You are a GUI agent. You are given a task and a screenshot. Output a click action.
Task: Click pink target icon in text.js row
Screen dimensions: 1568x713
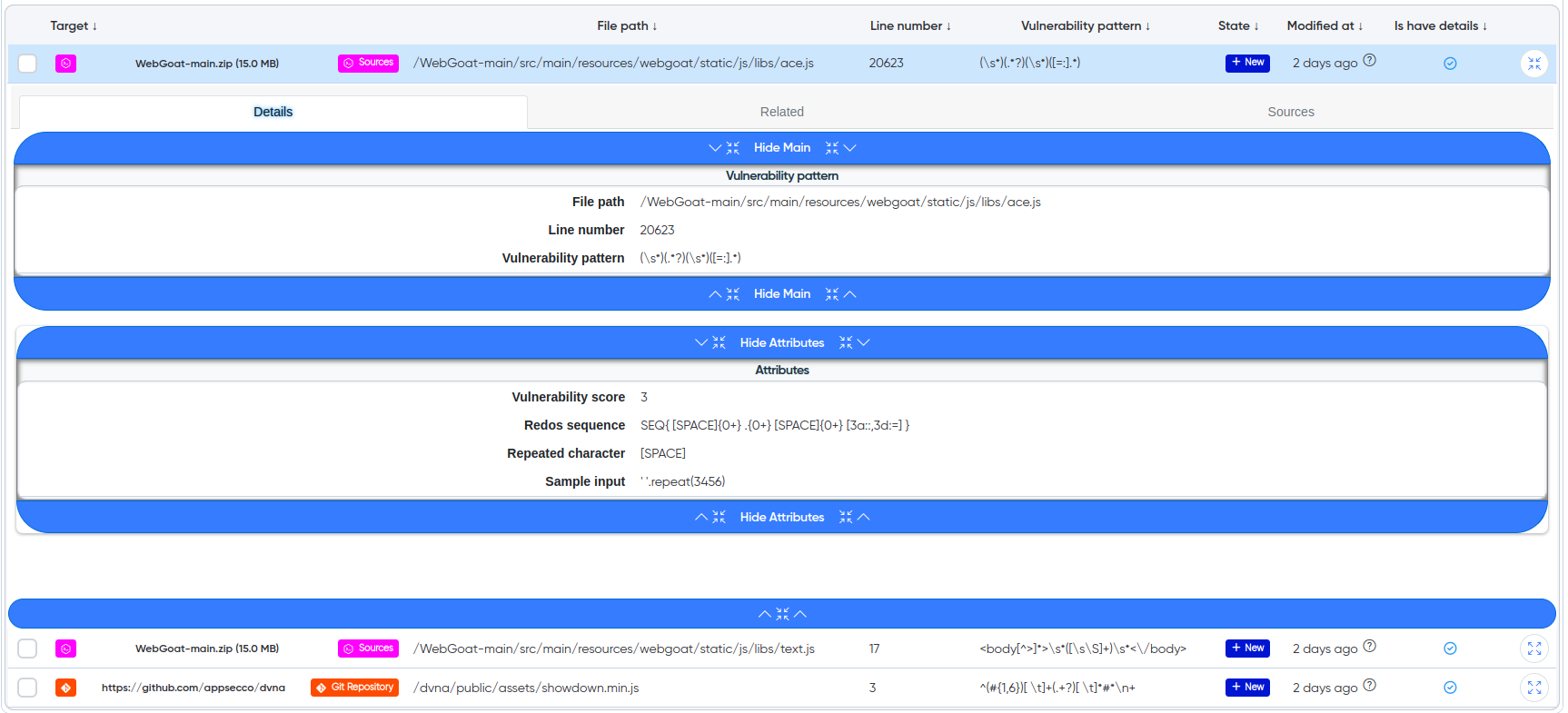pyautogui.click(x=65, y=649)
